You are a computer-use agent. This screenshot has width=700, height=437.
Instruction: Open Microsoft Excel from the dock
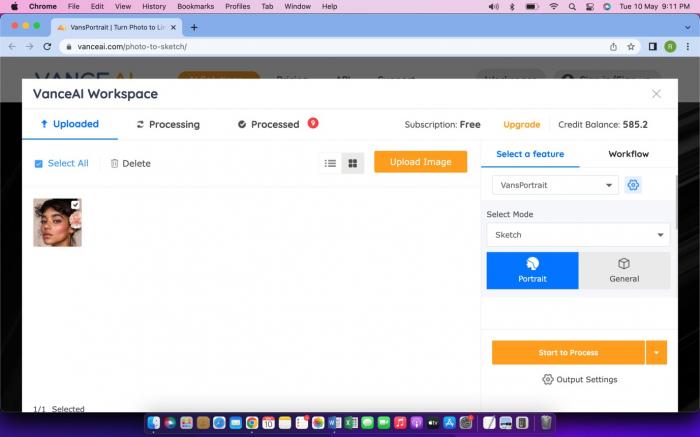coord(351,422)
